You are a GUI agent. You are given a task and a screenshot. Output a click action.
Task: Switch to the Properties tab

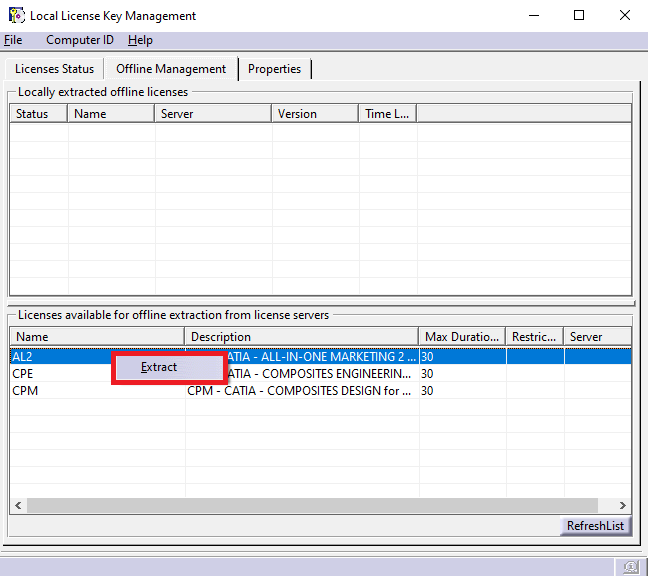tap(274, 69)
